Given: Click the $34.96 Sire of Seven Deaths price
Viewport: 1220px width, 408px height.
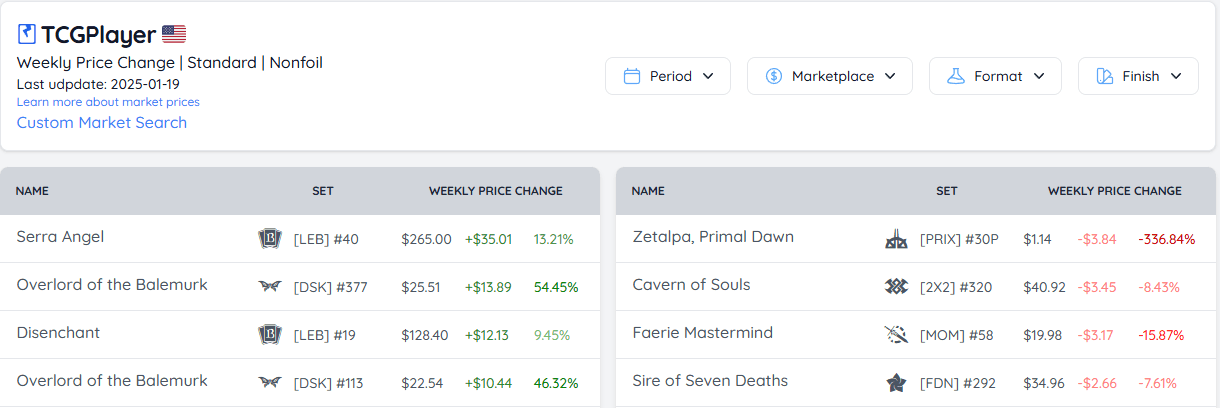Looking at the screenshot, I should (x=1043, y=383).
